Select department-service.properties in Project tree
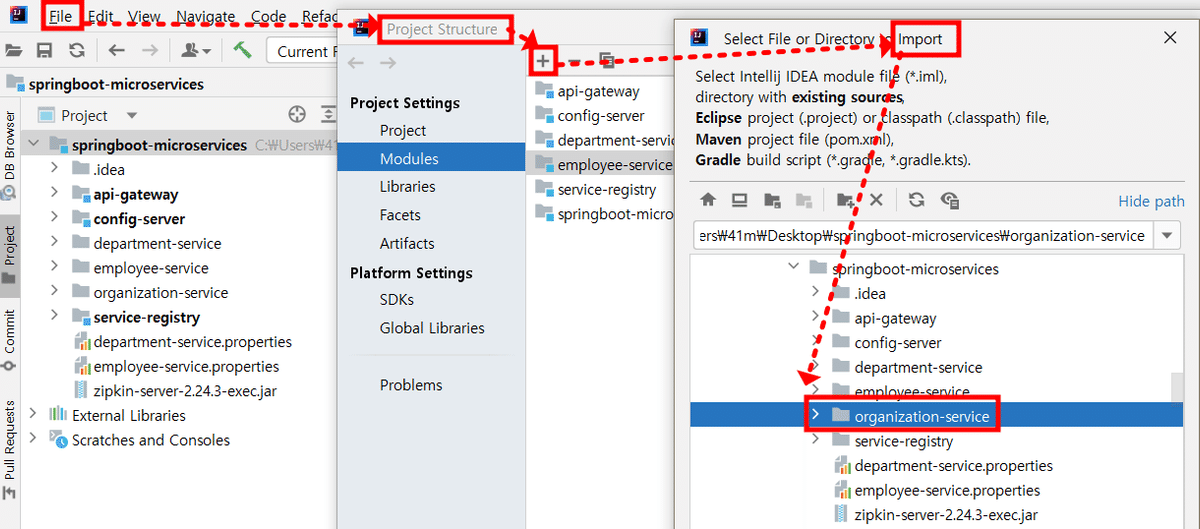1200x529 pixels. 192,342
